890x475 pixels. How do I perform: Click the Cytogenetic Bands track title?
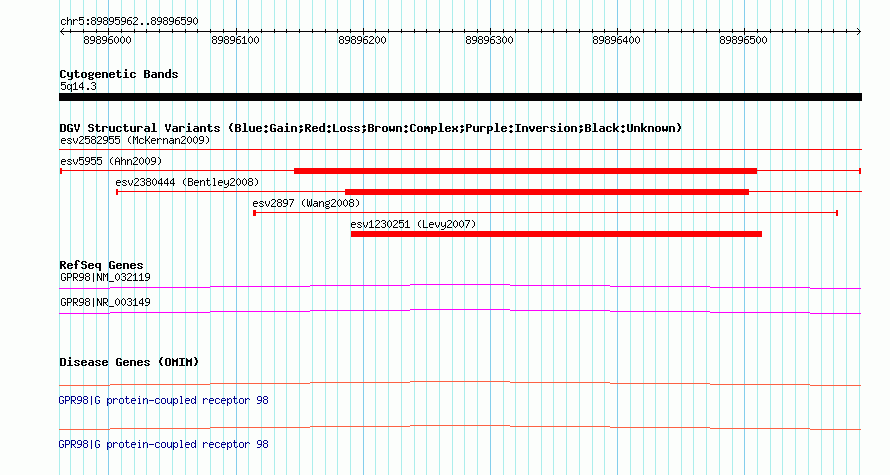[119, 74]
